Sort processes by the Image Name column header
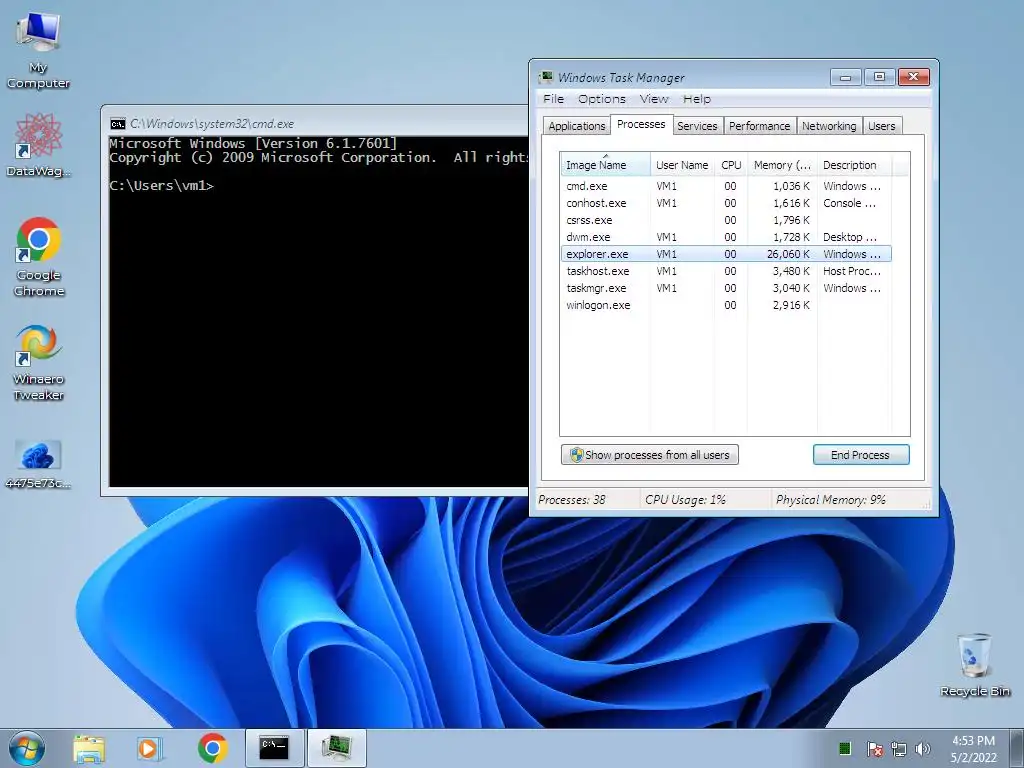The image size is (1024, 768). [x=605, y=165]
